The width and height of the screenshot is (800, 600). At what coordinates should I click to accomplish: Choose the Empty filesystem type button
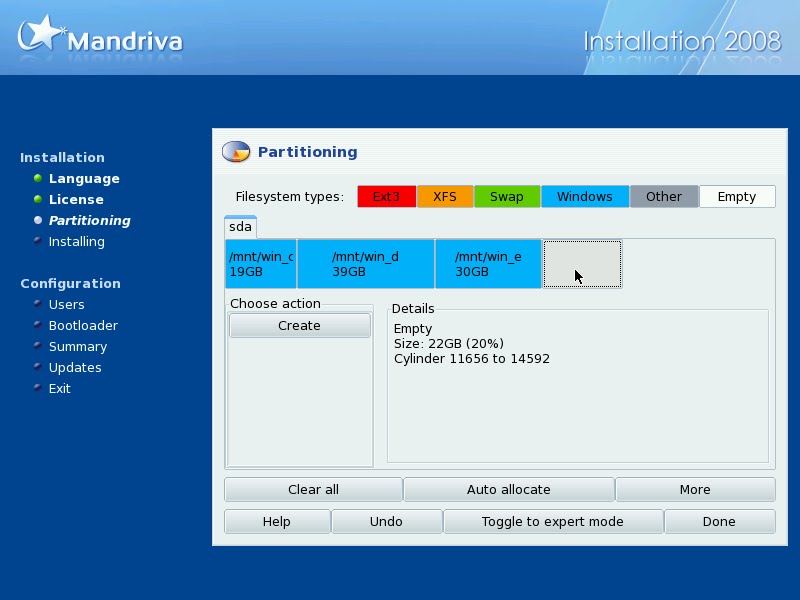pos(737,196)
